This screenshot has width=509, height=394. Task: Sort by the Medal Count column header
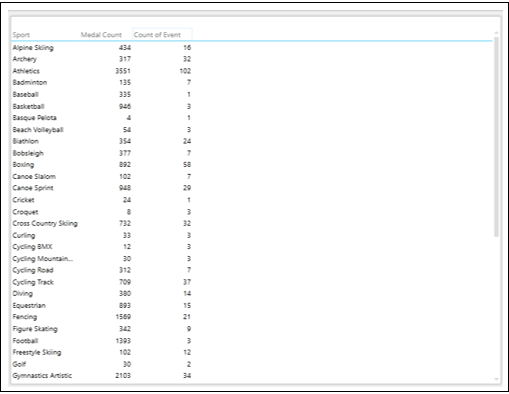click(101, 35)
